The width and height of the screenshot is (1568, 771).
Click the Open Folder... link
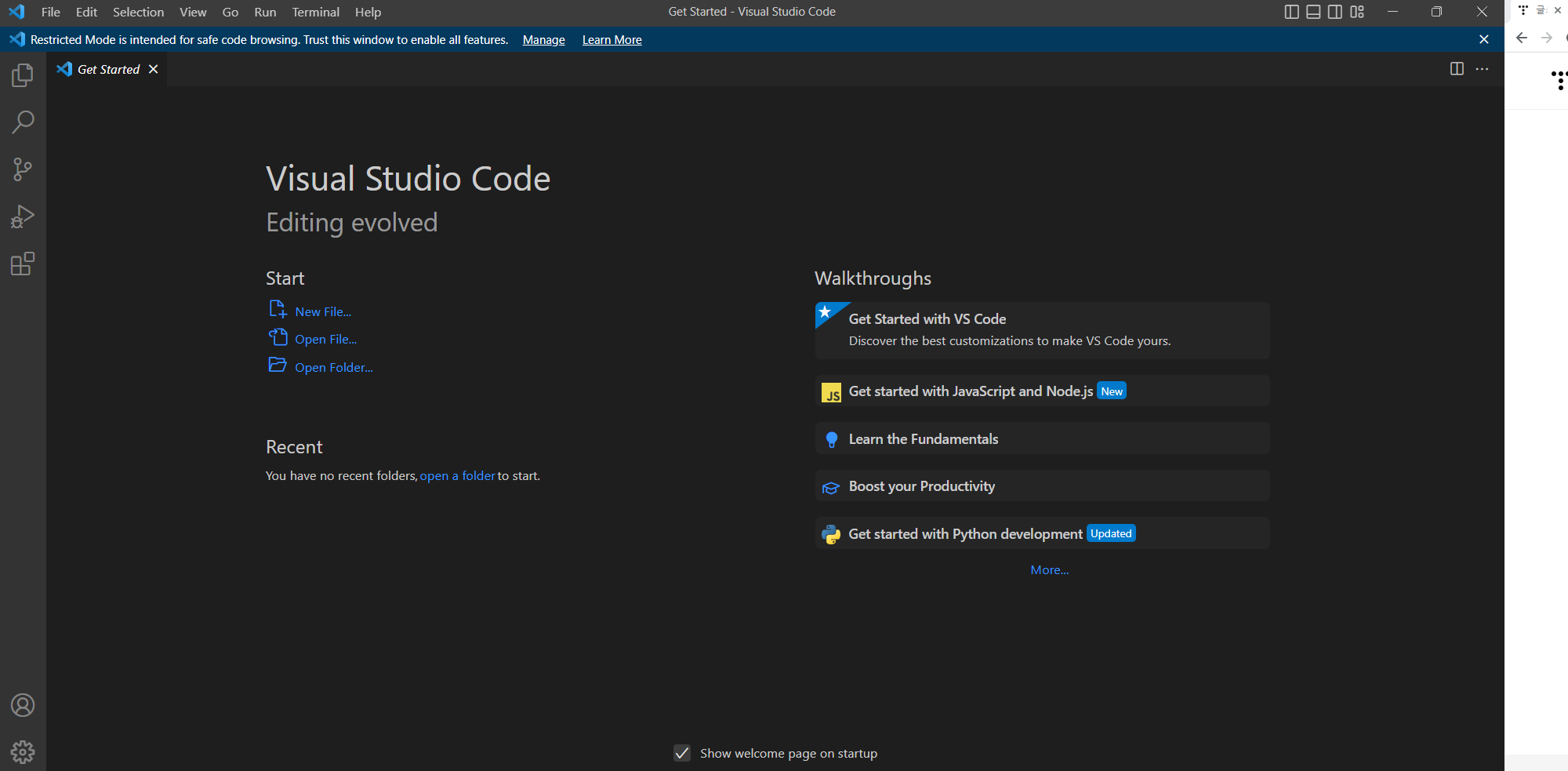click(334, 367)
